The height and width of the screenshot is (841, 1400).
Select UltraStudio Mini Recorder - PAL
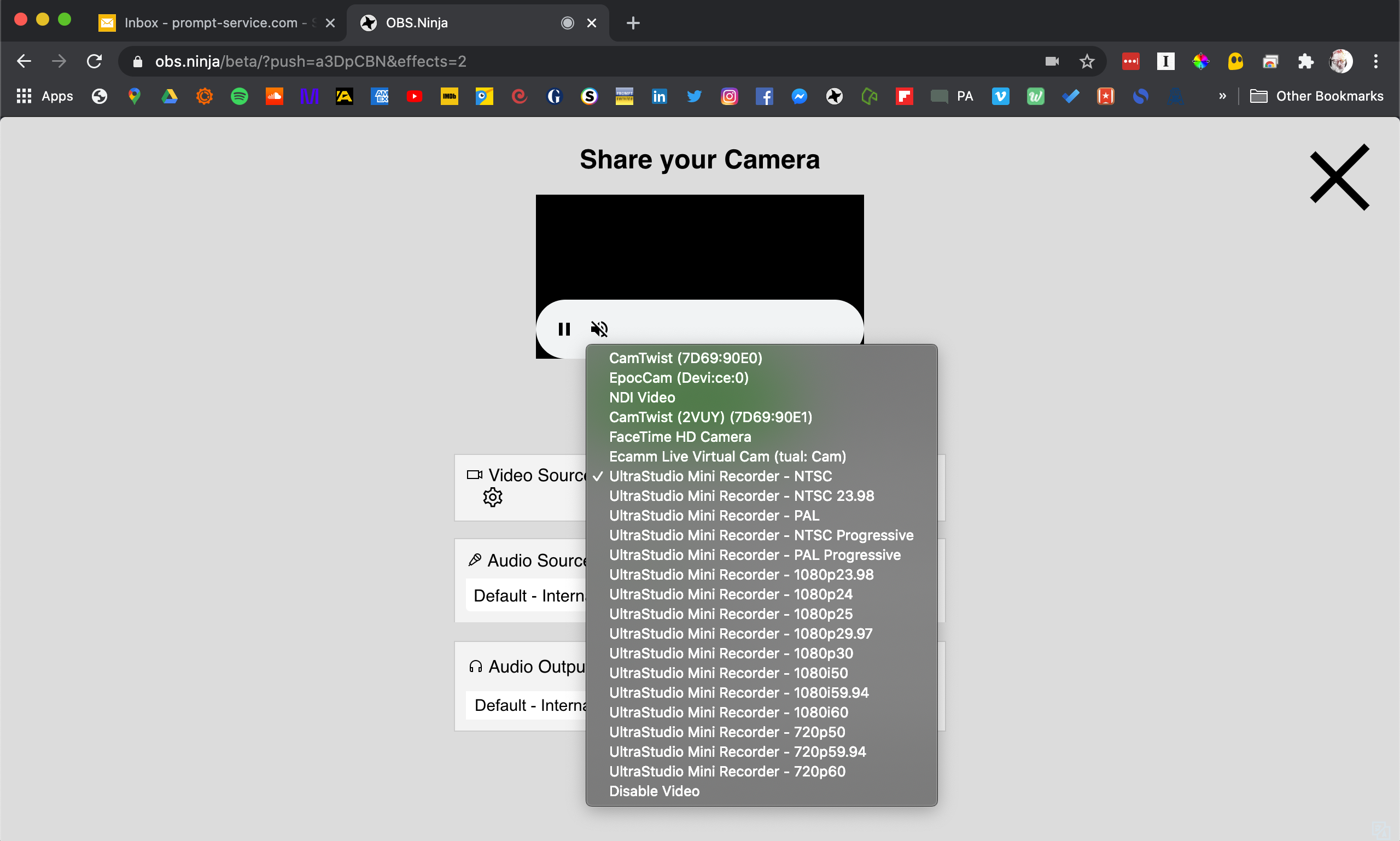click(713, 515)
